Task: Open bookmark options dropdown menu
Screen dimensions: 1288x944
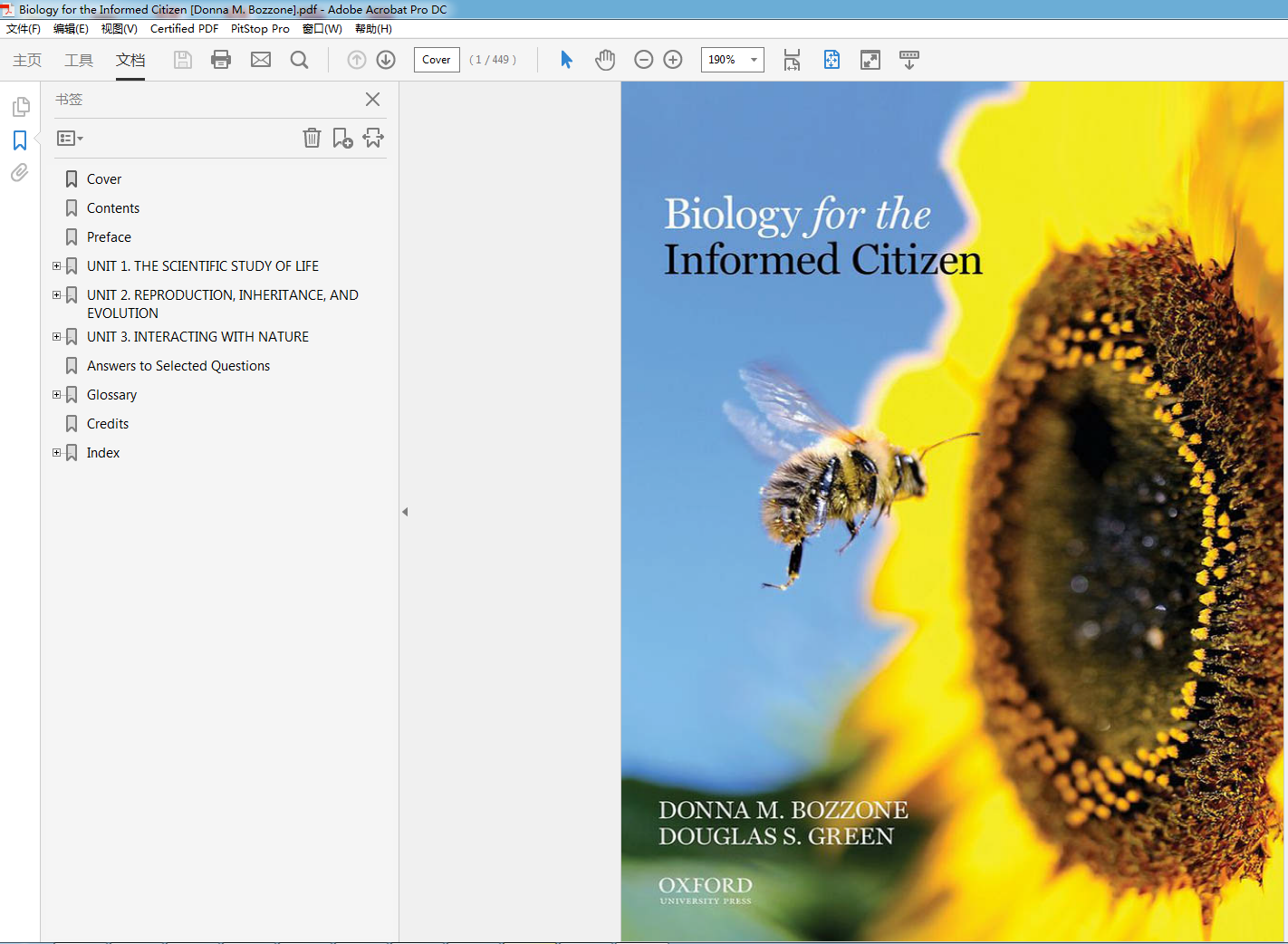Action: click(70, 139)
